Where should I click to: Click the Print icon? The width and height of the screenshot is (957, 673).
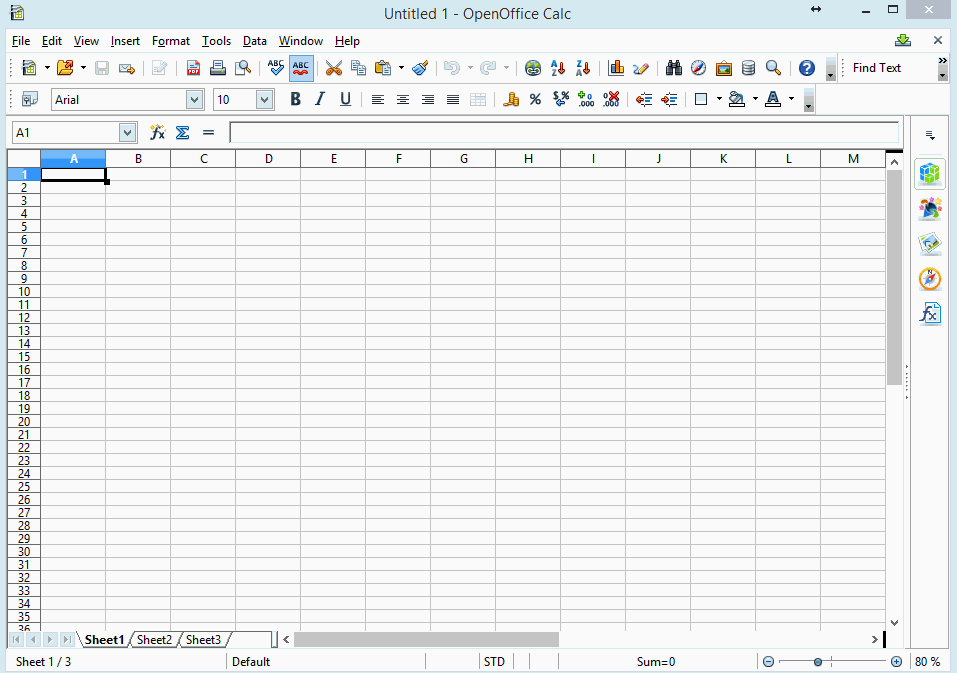click(218, 68)
